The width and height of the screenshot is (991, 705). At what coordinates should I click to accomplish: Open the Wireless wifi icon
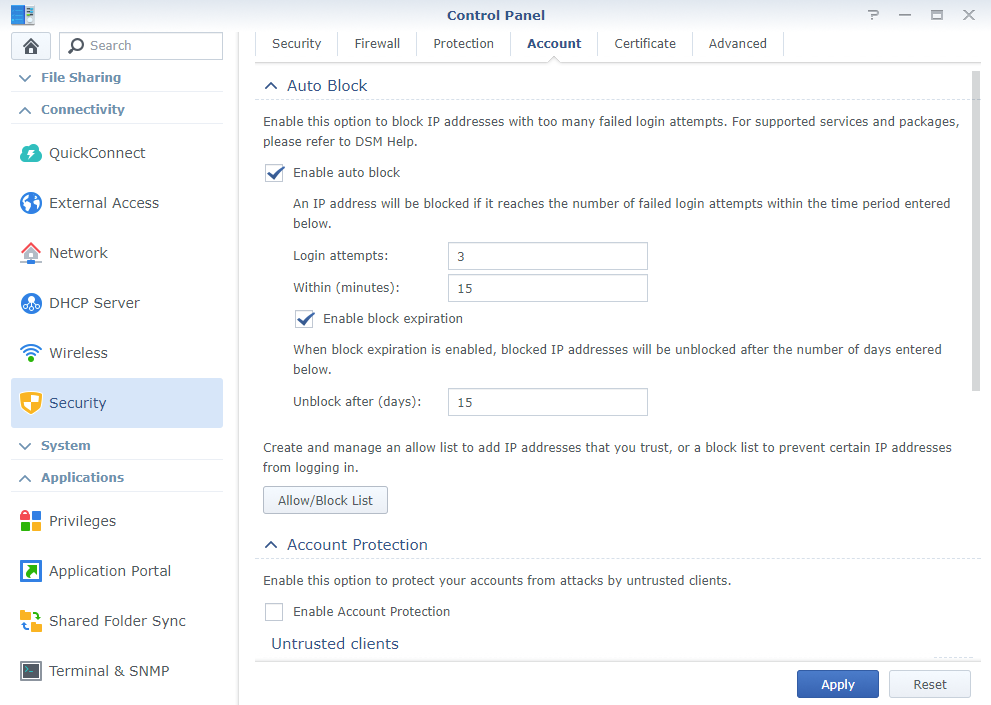(31, 353)
